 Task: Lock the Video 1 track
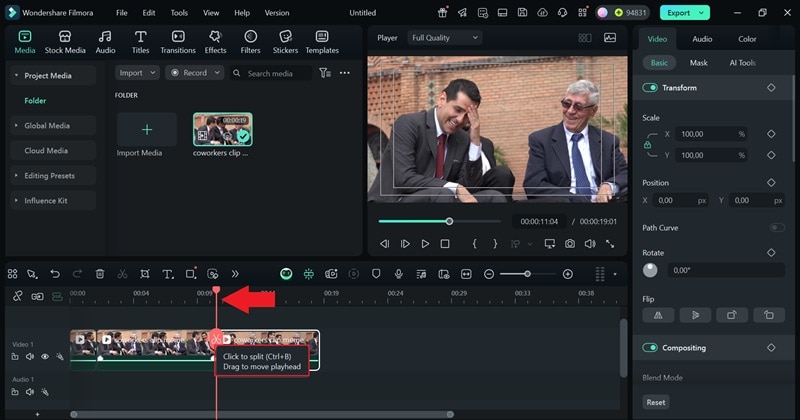tap(15, 357)
